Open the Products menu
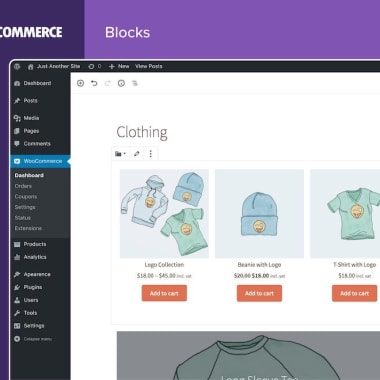This screenshot has width=380, height=380. tap(30, 244)
